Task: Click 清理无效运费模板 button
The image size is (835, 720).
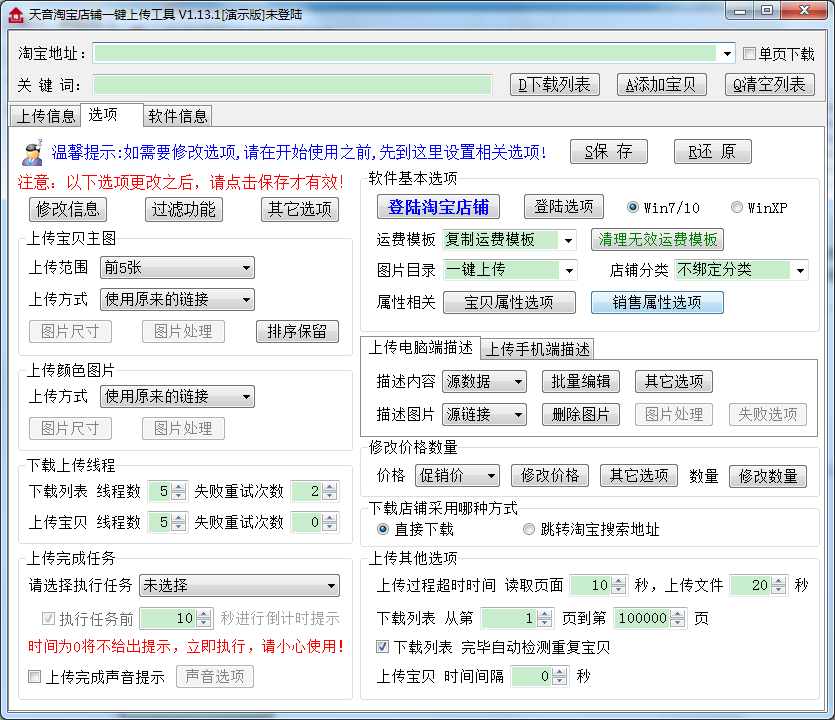Action: 657,240
